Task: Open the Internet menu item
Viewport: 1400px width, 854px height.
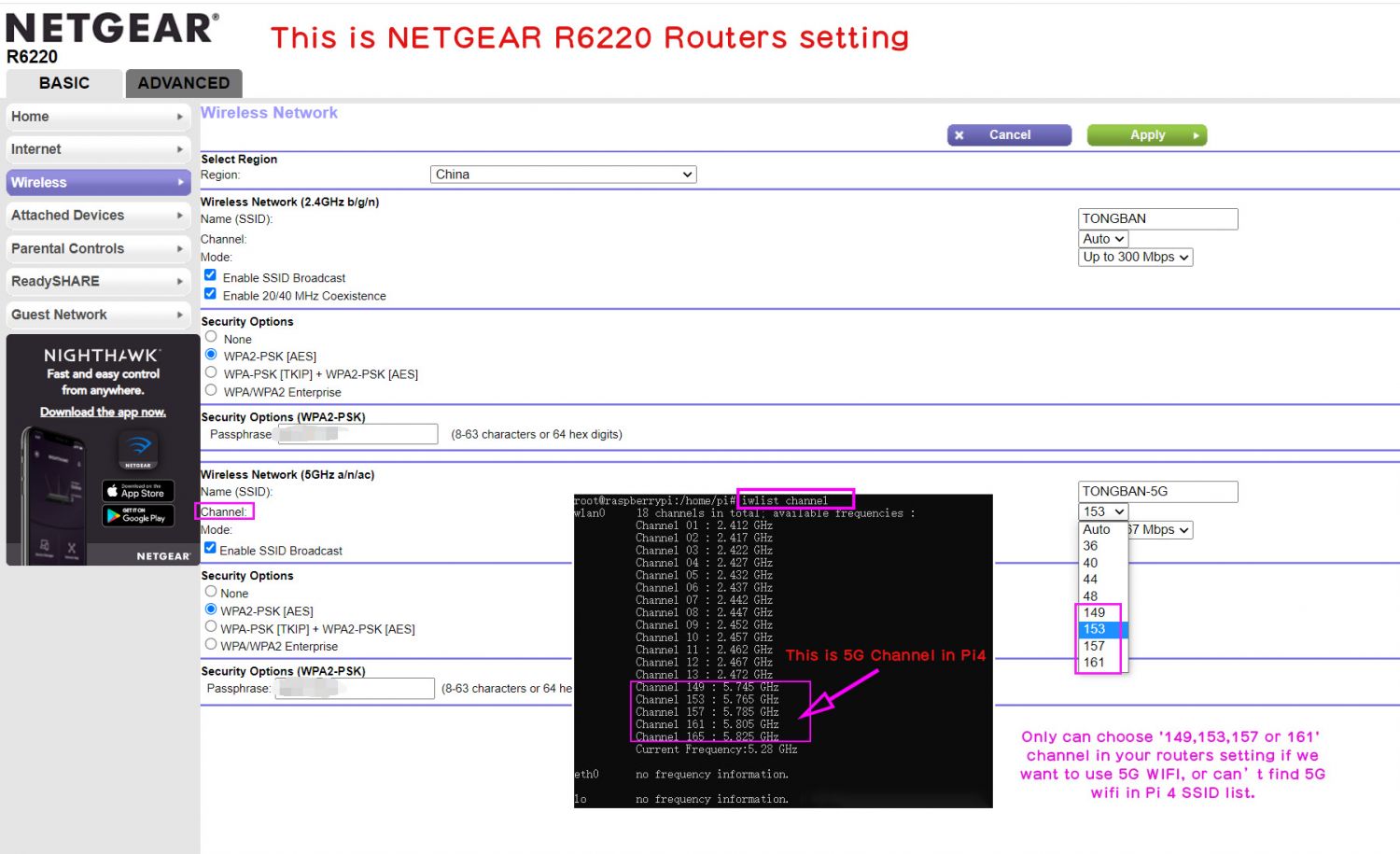Action: (x=98, y=149)
